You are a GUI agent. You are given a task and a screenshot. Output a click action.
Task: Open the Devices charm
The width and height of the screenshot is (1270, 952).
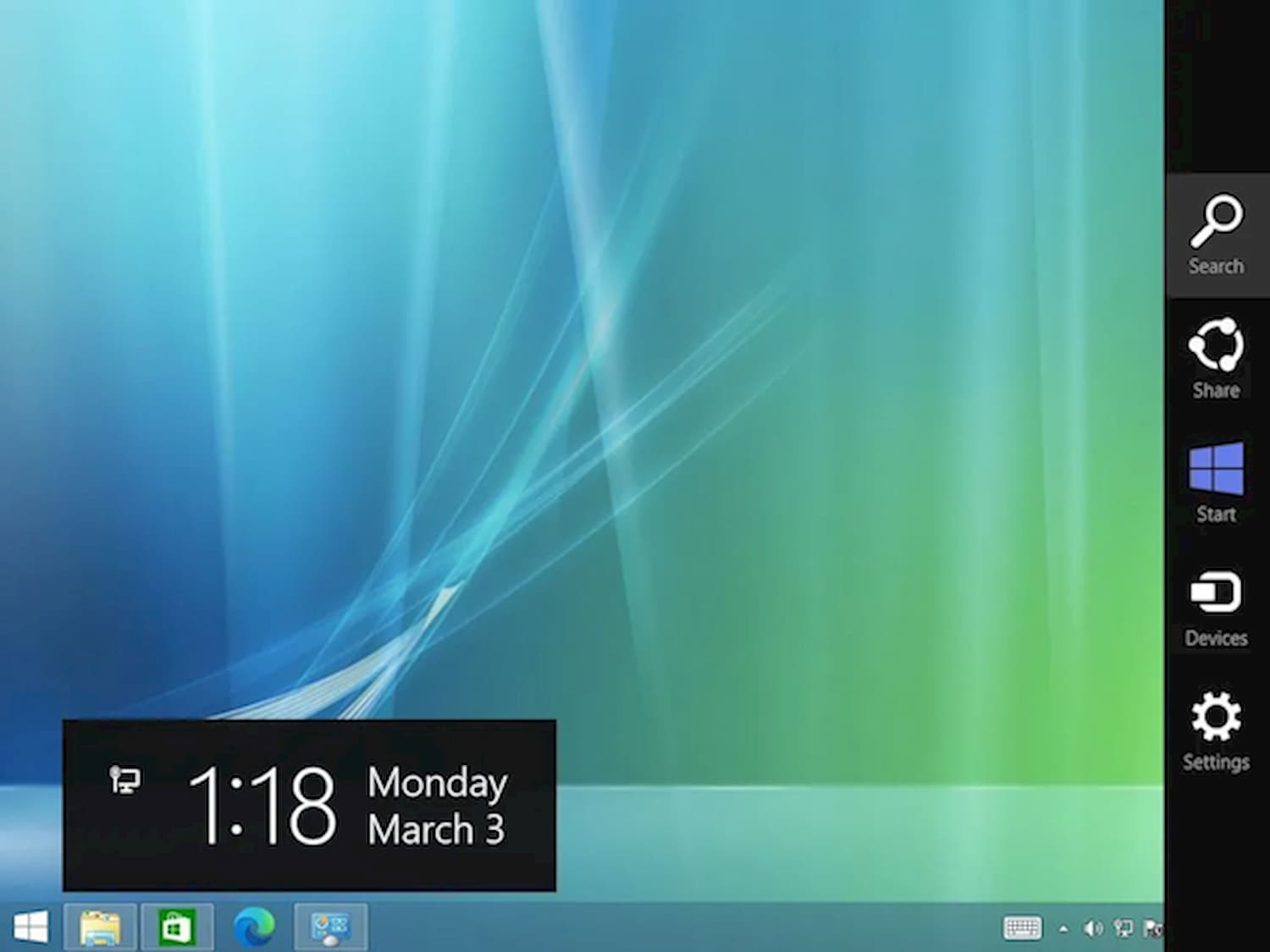click(x=1215, y=601)
